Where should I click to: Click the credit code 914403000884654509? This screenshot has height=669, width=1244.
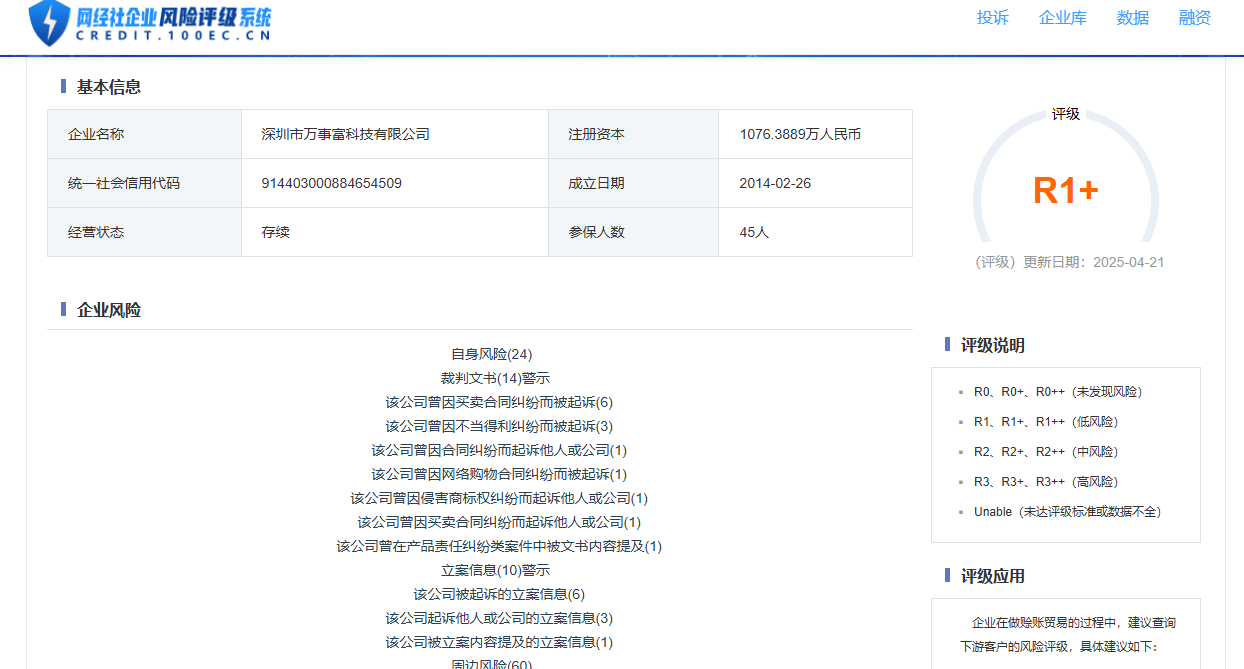[x=331, y=183]
